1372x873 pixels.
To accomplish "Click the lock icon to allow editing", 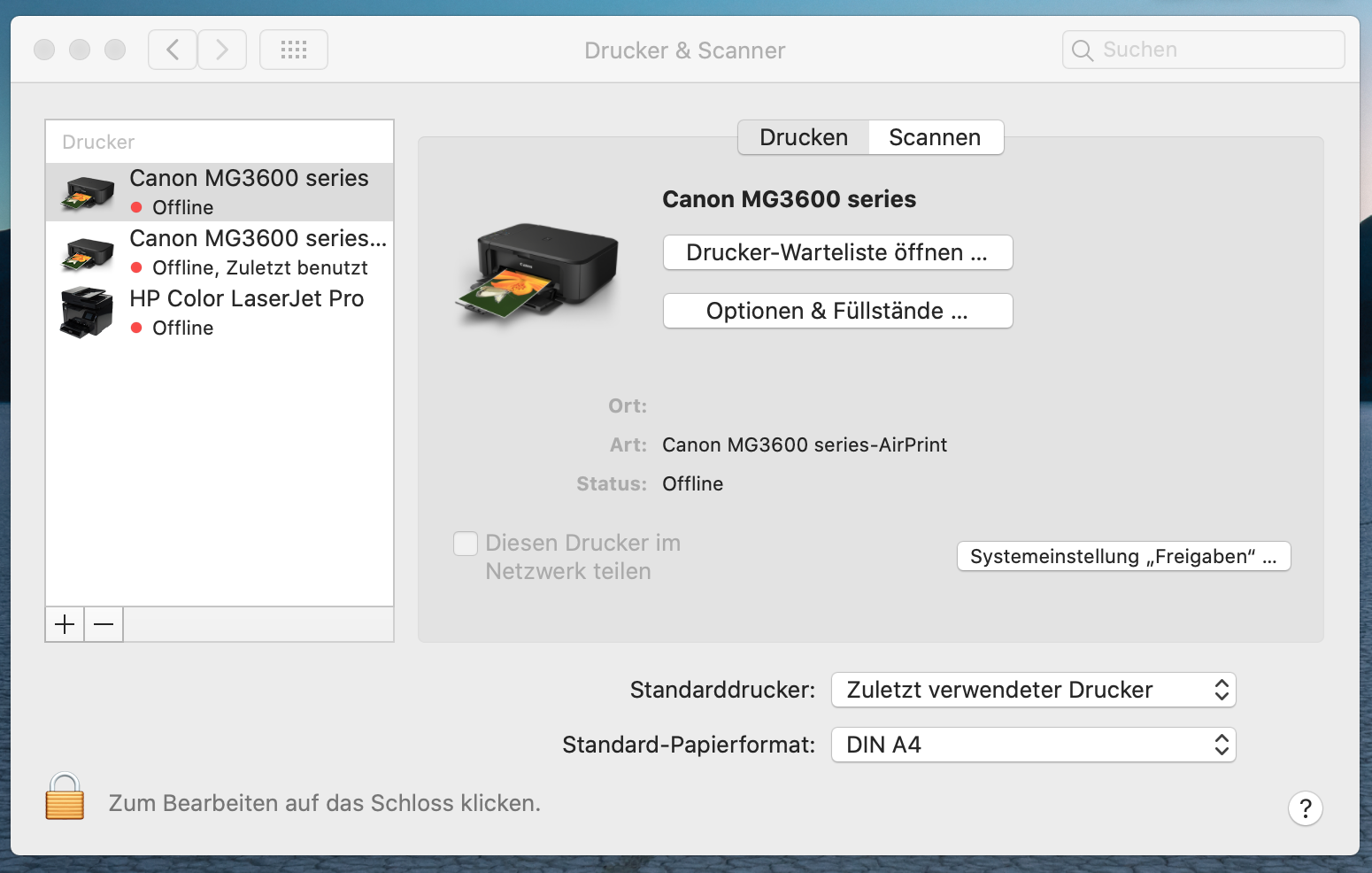I will [x=63, y=798].
